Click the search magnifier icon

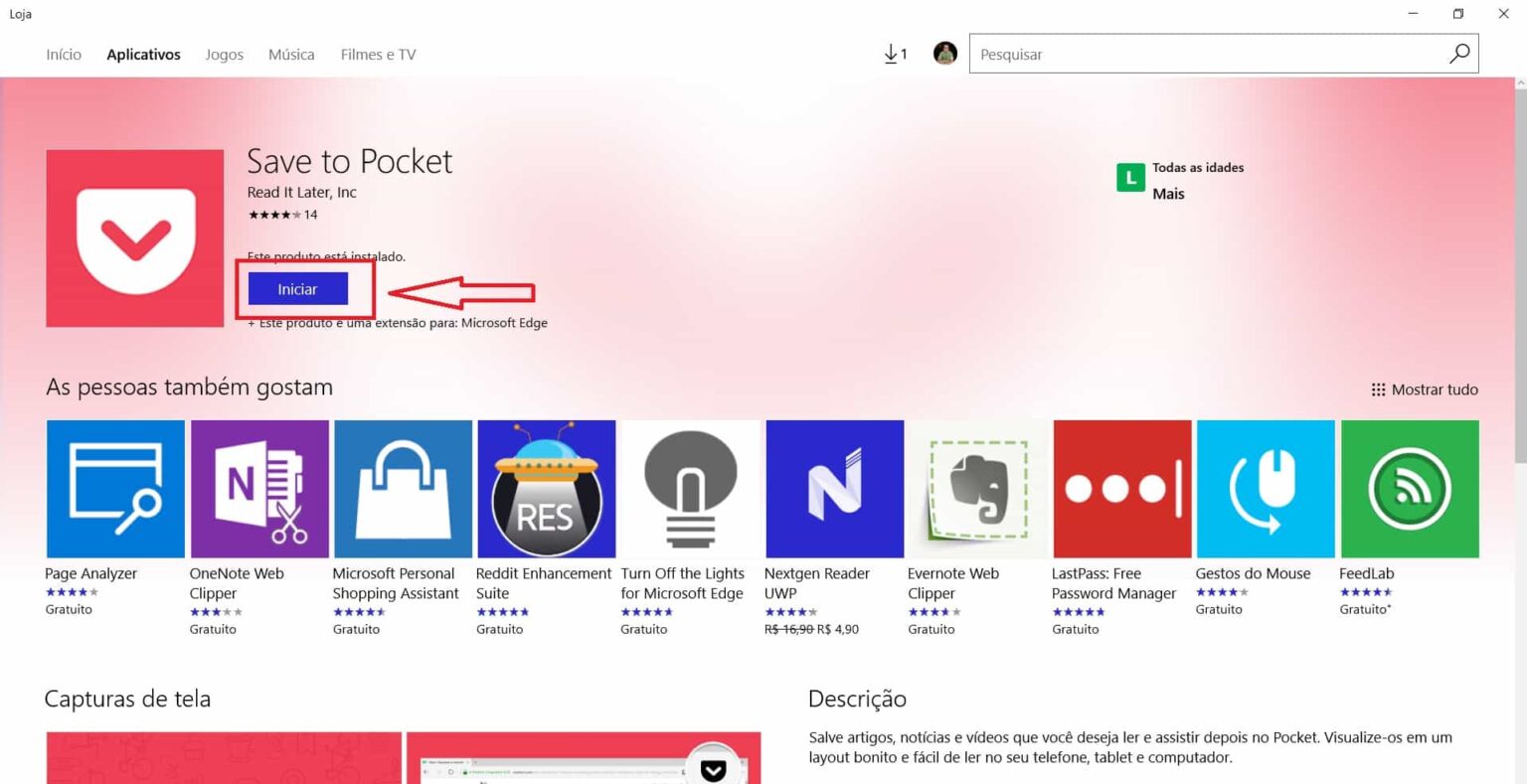click(x=1457, y=54)
